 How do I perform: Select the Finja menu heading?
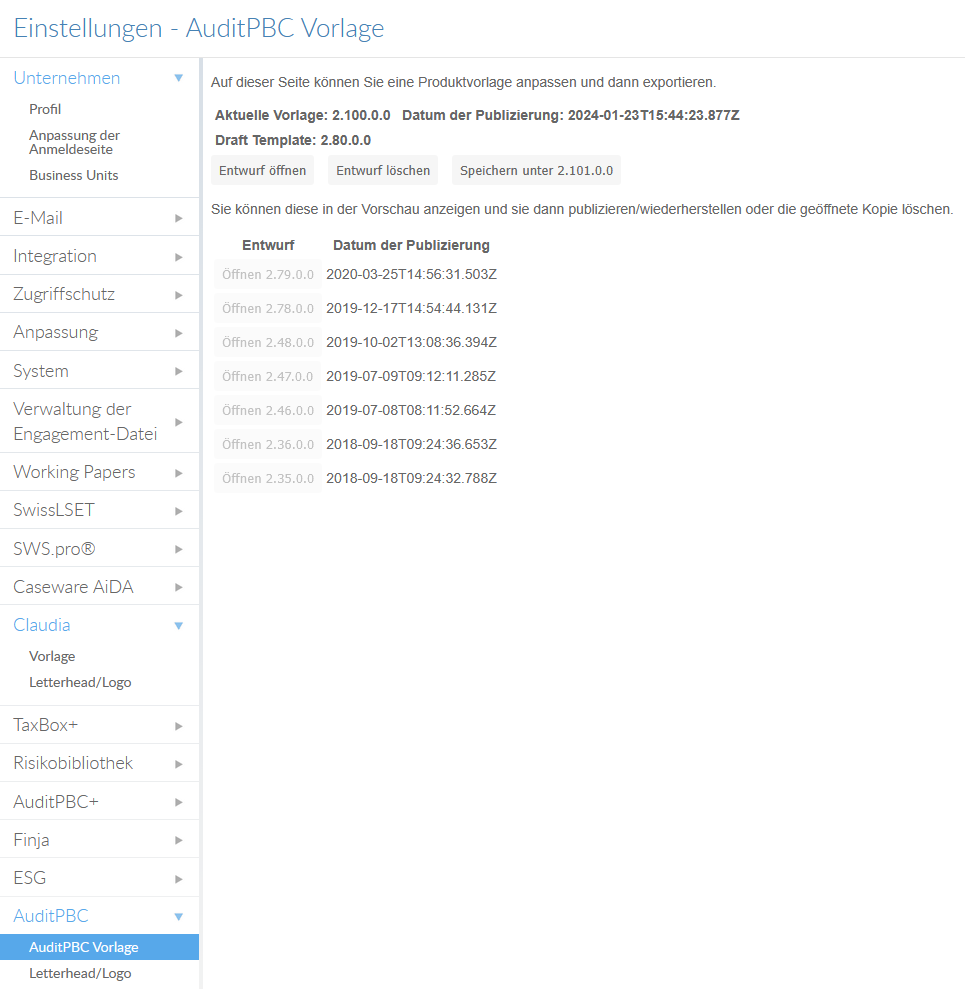31,840
